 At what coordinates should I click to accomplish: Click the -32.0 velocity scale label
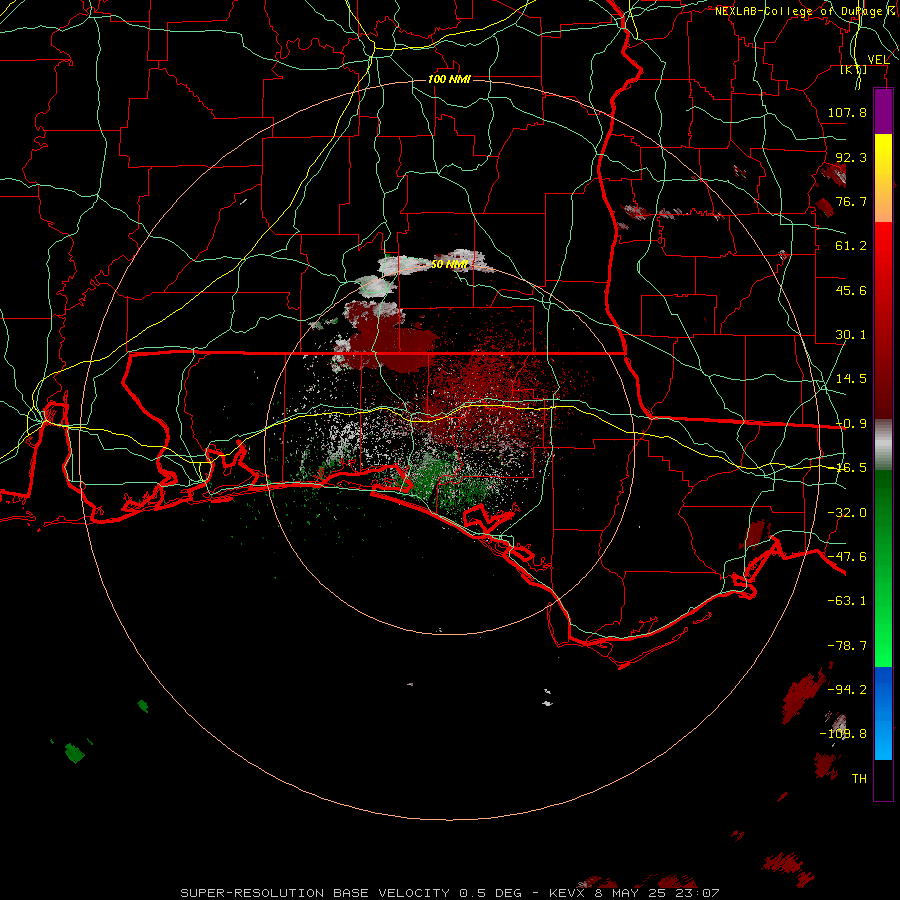(x=847, y=513)
